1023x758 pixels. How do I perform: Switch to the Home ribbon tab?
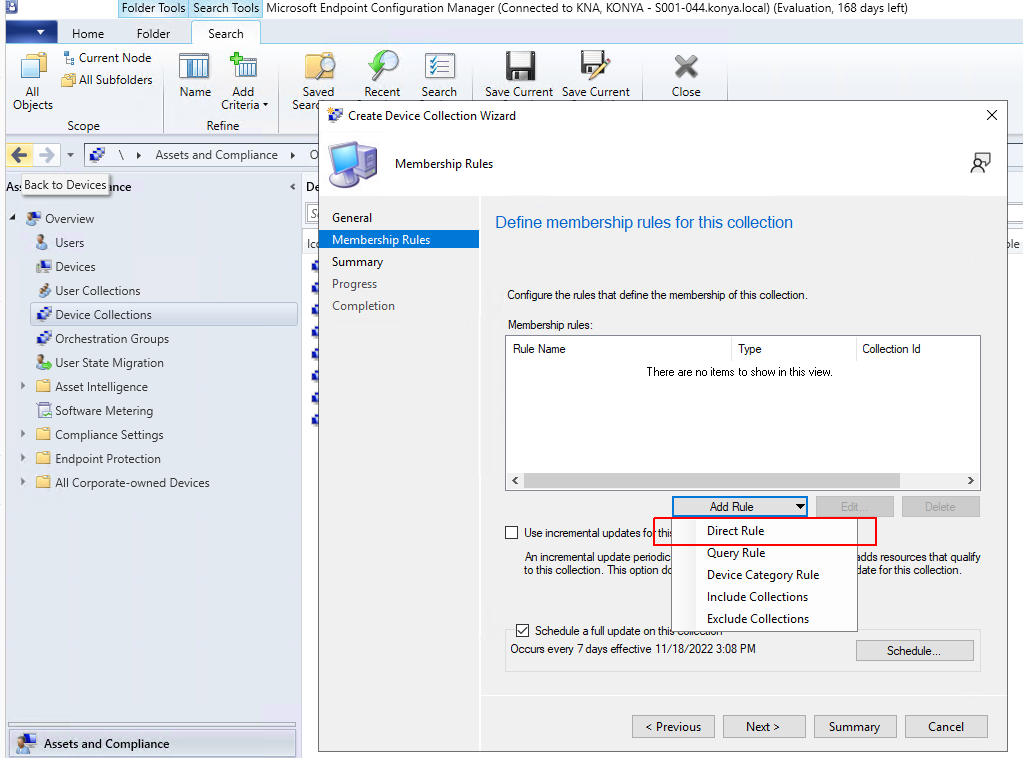click(88, 33)
